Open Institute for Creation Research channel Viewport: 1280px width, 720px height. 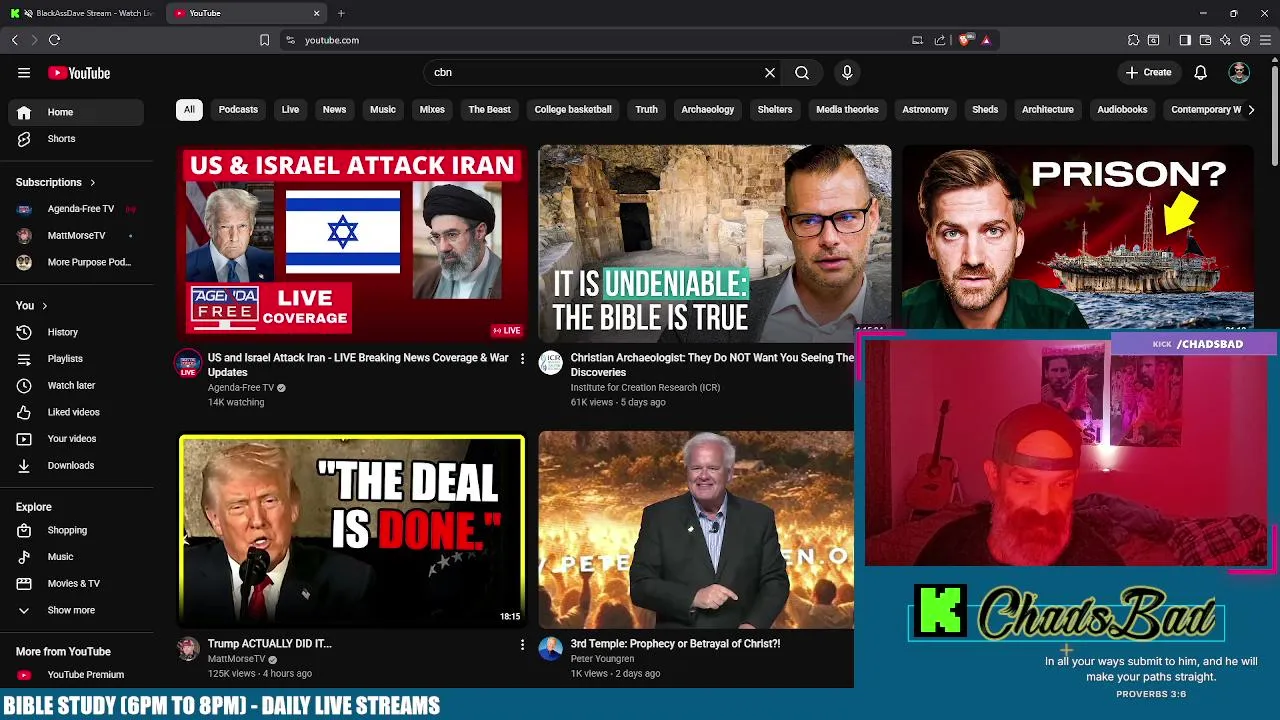point(645,388)
